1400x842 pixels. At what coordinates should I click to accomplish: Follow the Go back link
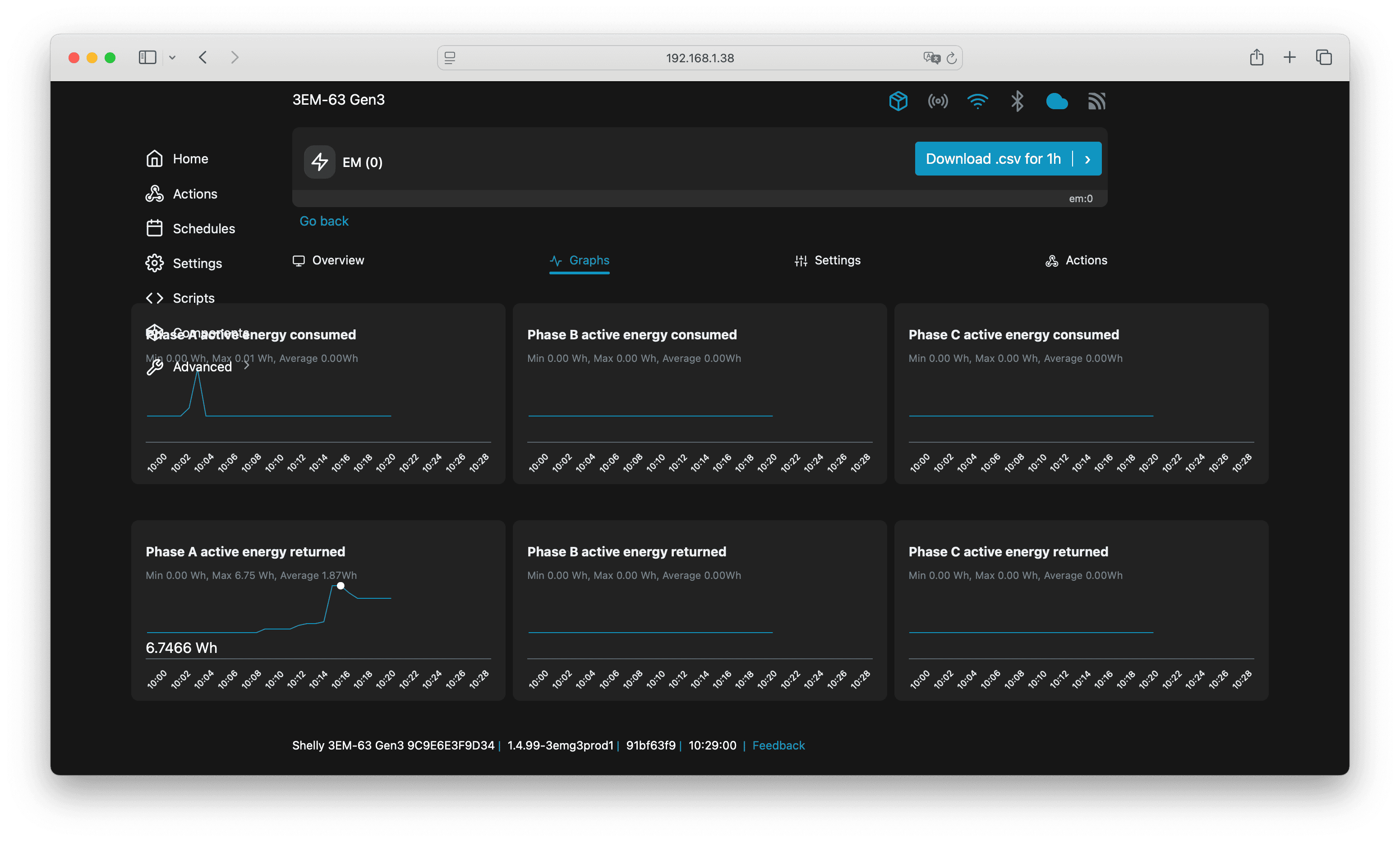pos(324,221)
